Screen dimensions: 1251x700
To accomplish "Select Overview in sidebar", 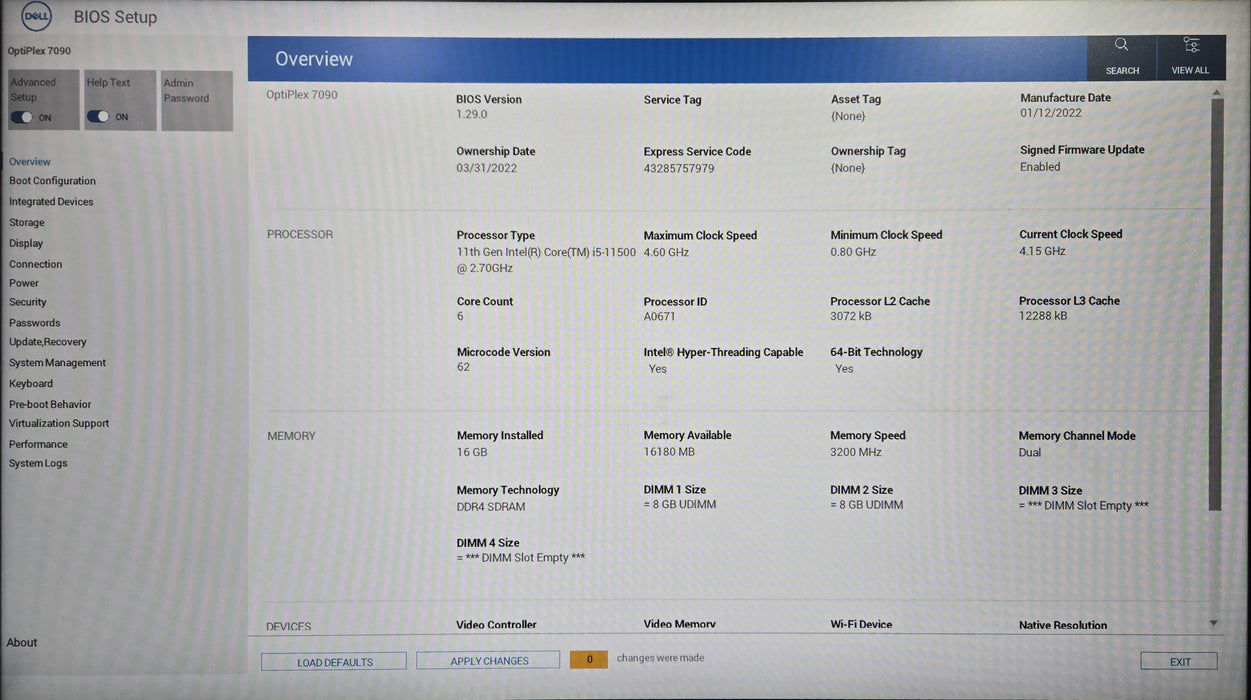I will [30, 162].
